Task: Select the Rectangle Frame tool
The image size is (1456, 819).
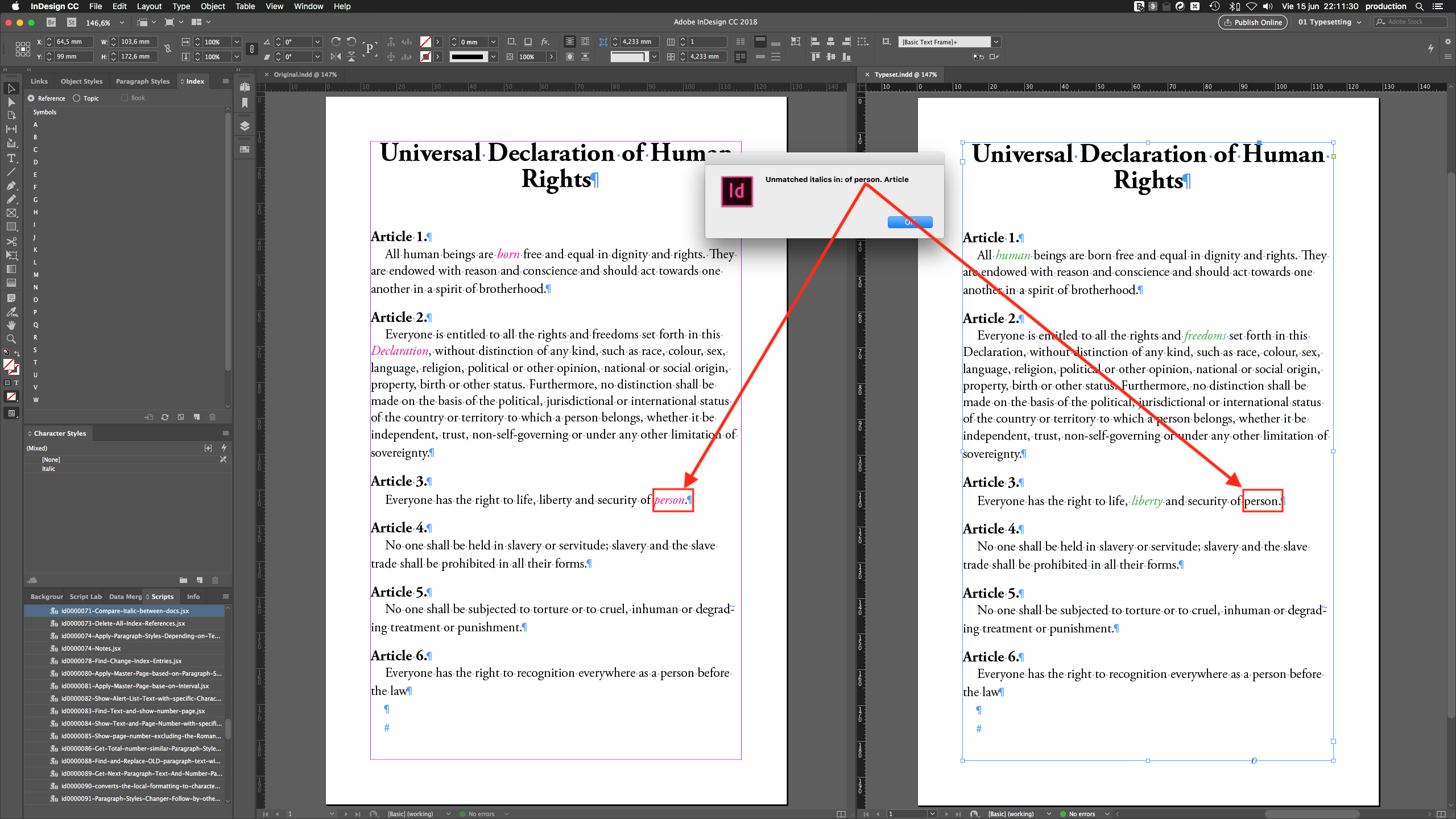Action: (x=11, y=213)
